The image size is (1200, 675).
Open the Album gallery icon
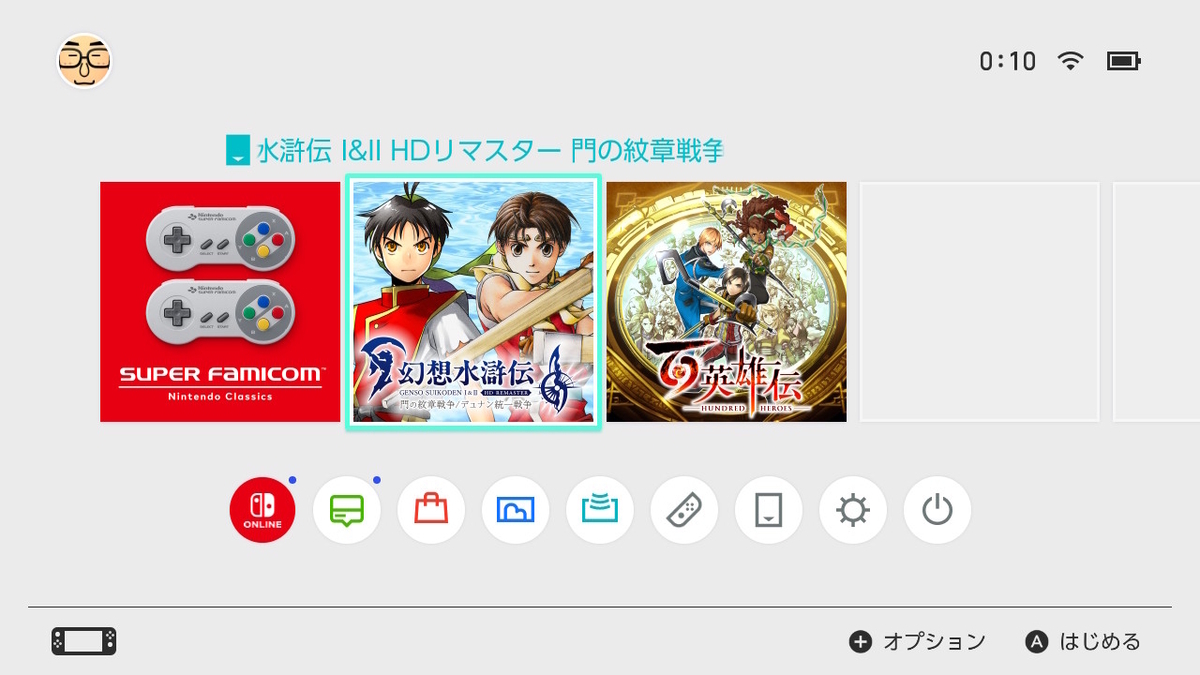[x=515, y=511]
